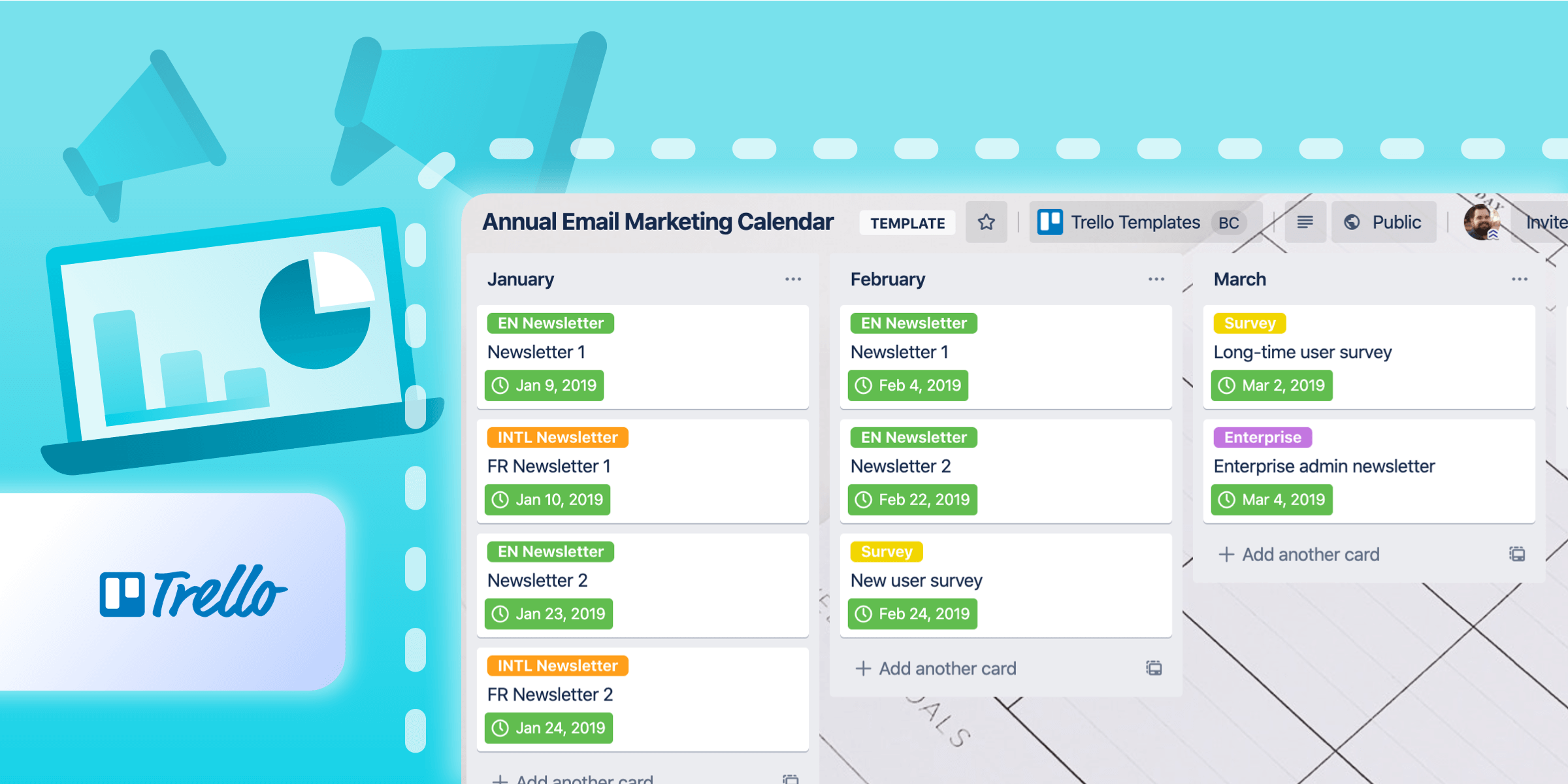The height and width of the screenshot is (784, 1568).
Task: Select the March list title
Action: (x=1240, y=279)
